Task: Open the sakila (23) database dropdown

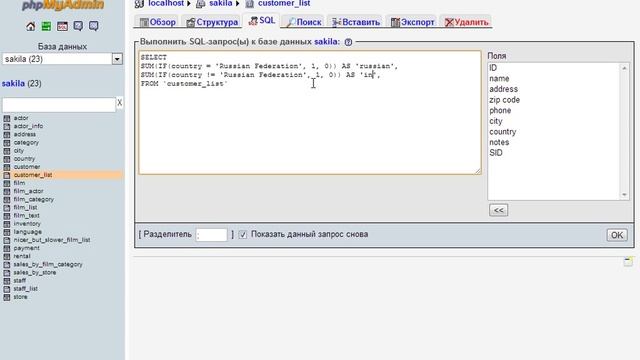Action: pyautogui.click(x=62, y=59)
